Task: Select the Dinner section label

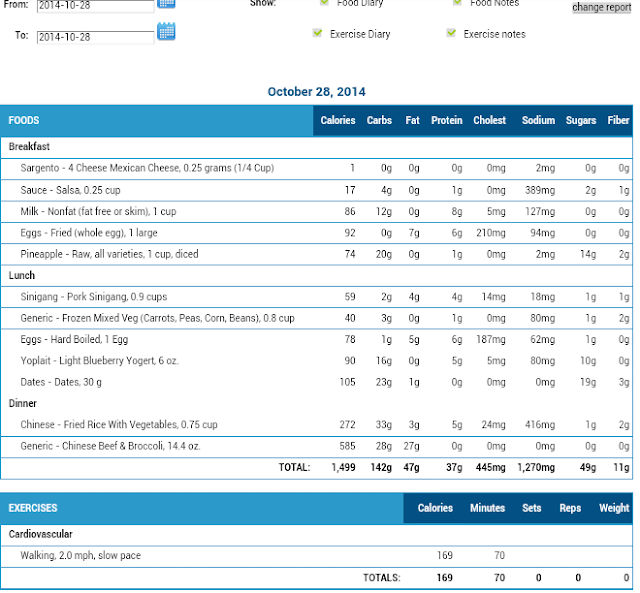Action: pos(23,404)
